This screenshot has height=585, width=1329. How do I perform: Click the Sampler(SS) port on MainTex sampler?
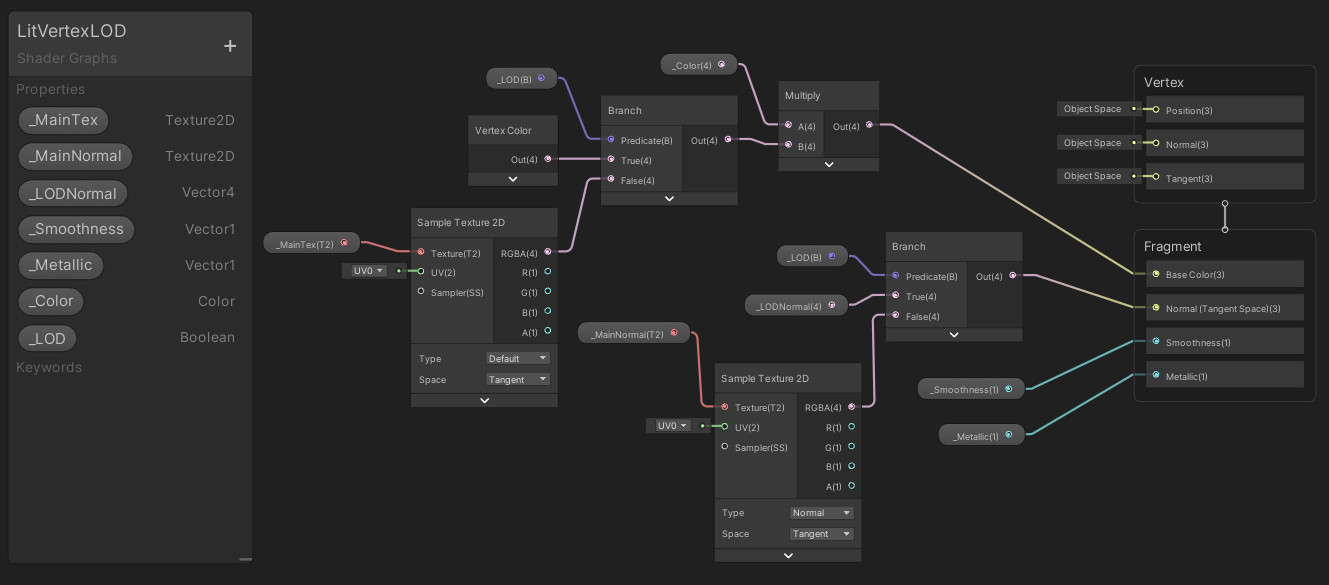[421, 292]
